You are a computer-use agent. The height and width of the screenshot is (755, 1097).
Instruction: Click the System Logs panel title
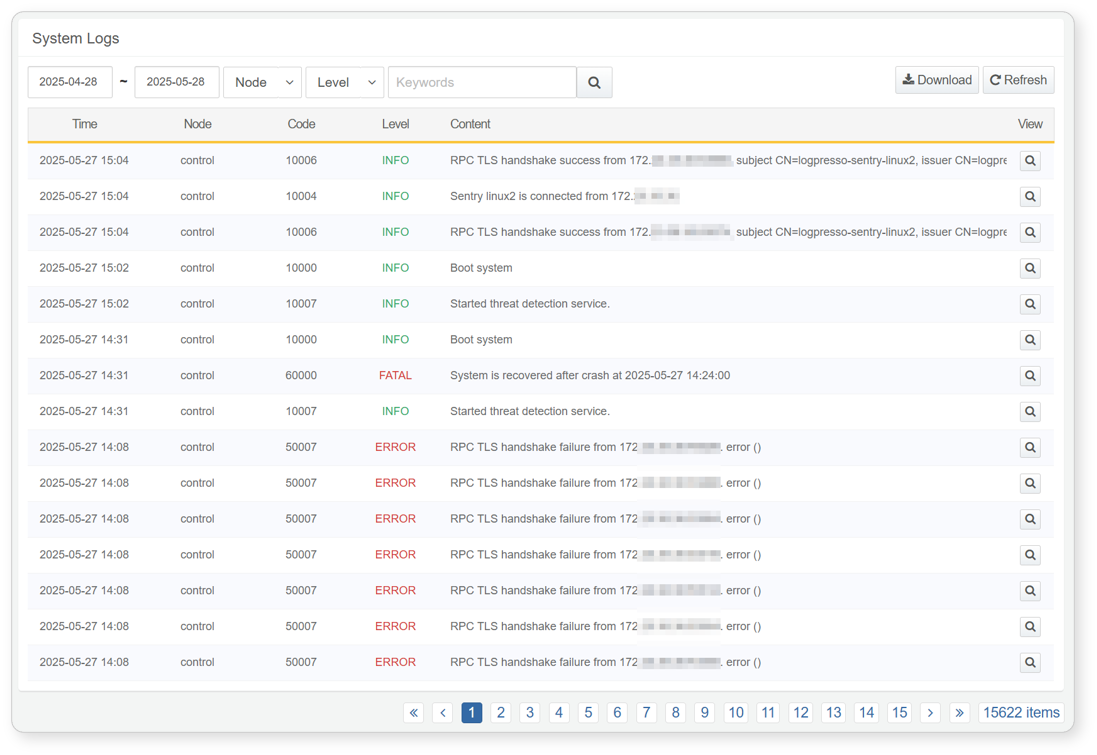tap(76, 38)
